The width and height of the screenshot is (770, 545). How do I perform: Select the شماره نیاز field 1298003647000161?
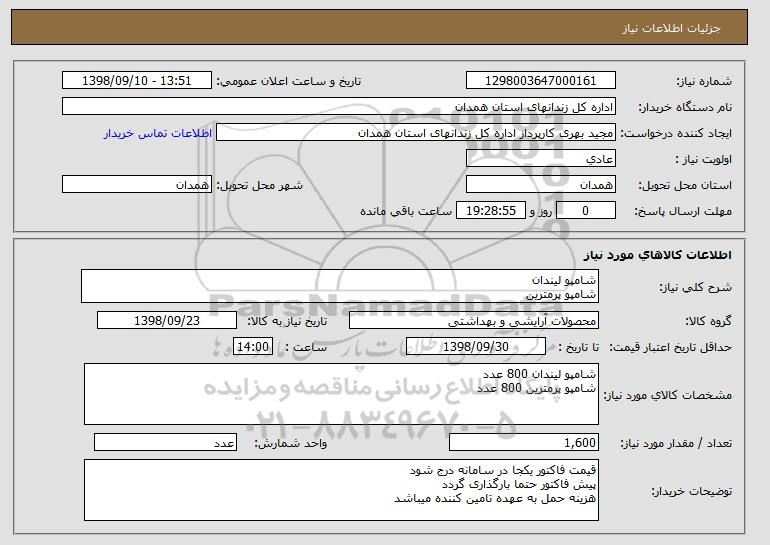point(541,81)
